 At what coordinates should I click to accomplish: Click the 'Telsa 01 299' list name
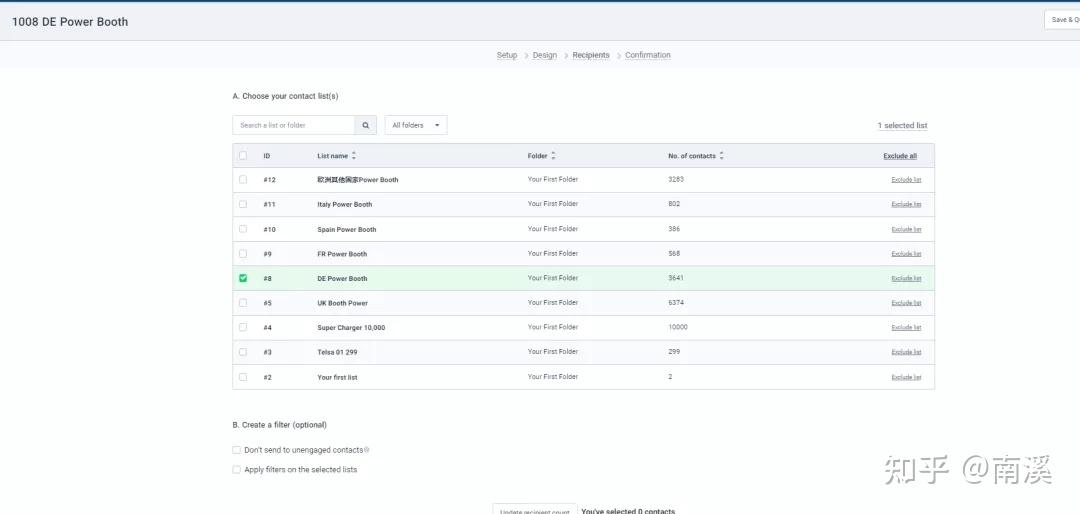click(x=338, y=352)
